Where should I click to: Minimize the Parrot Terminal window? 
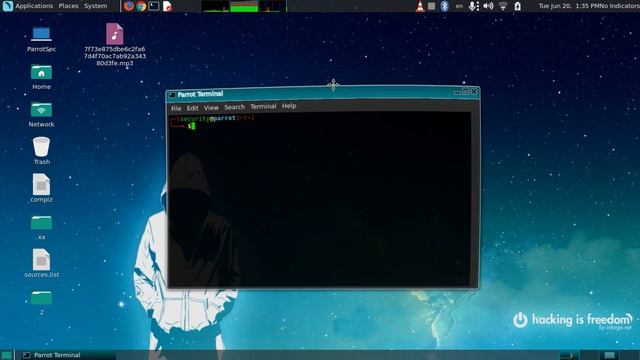click(457, 93)
